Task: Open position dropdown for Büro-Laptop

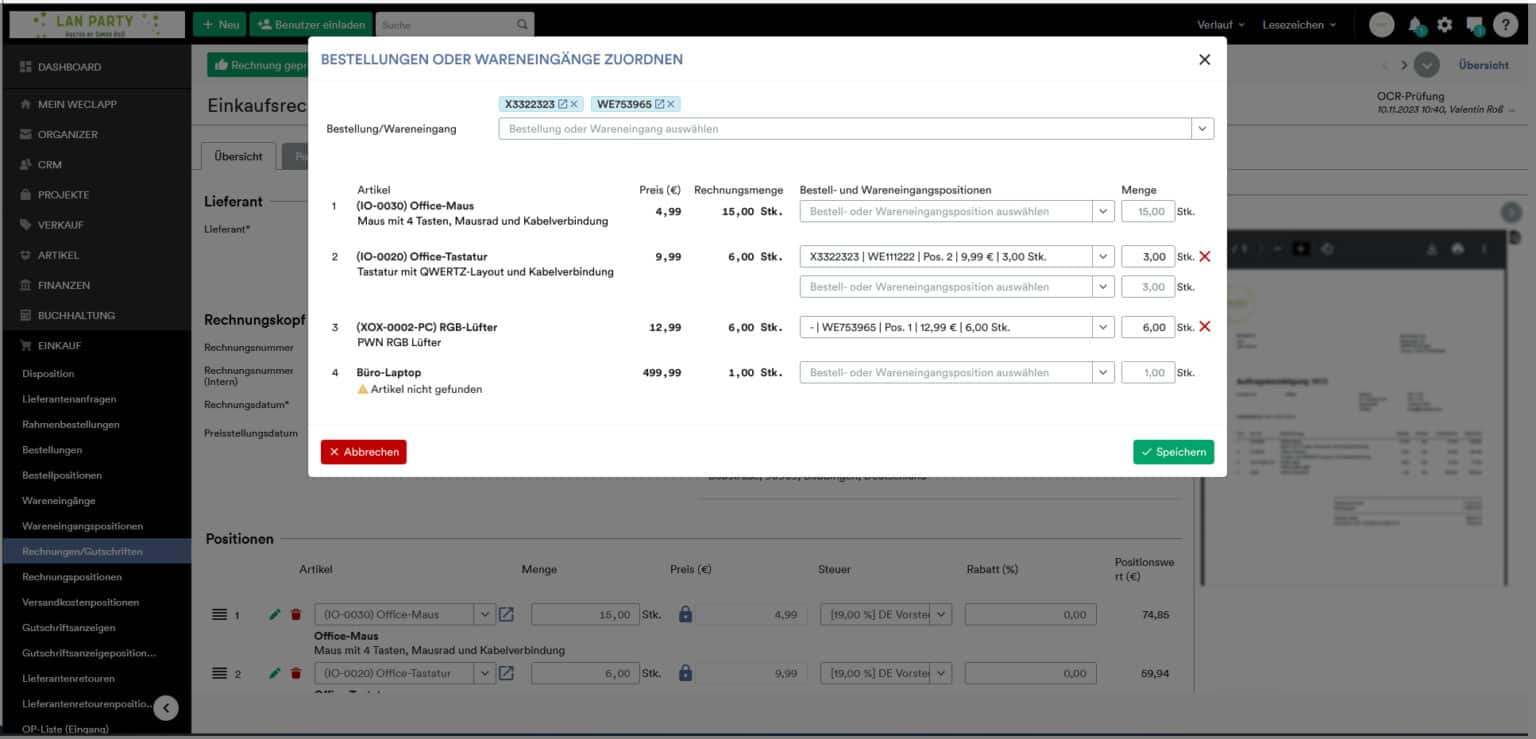Action: click(x=1103, y=373)
